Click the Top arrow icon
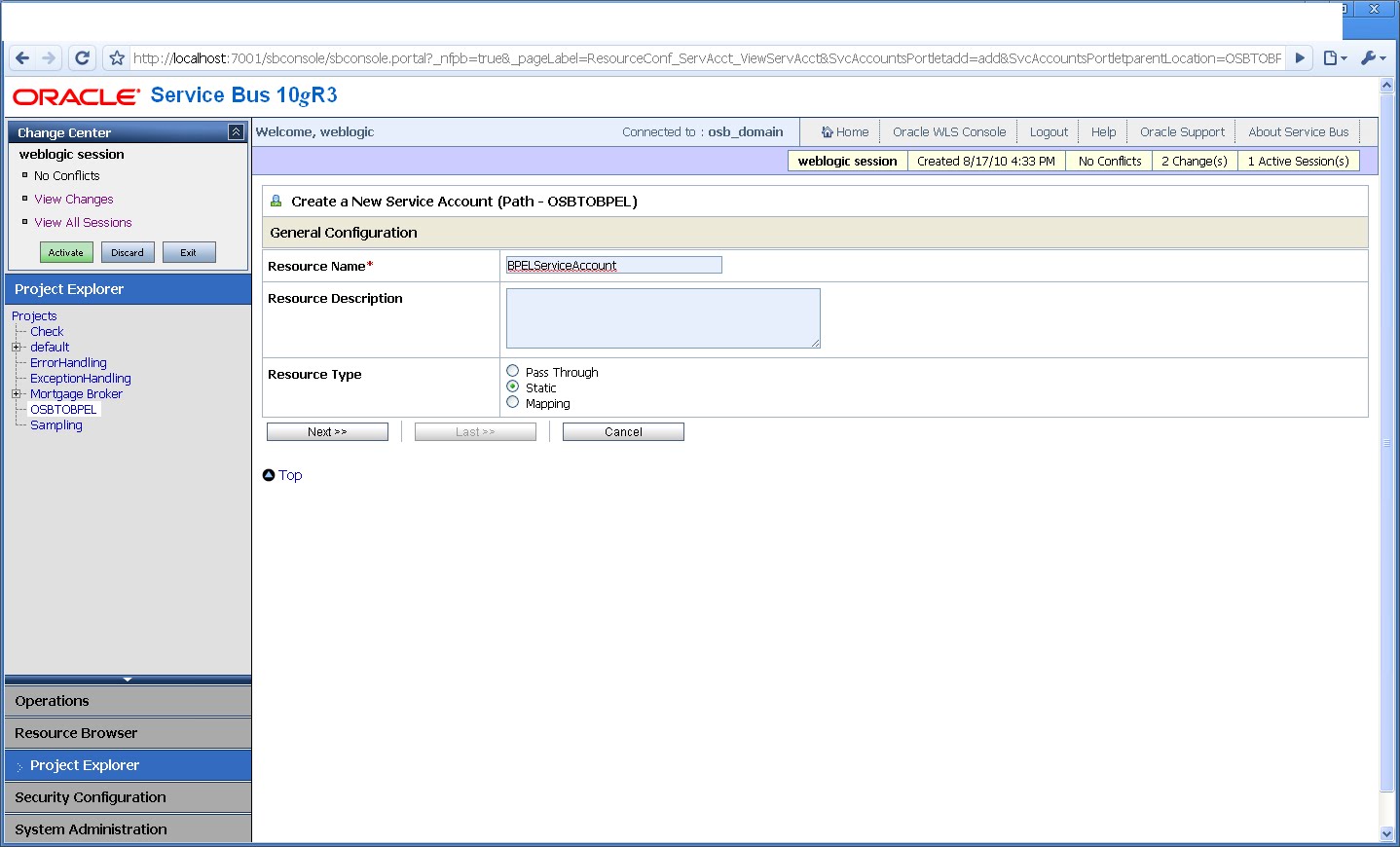The image size is (1400, 847). pyautogui.click(x=269, y=475)
